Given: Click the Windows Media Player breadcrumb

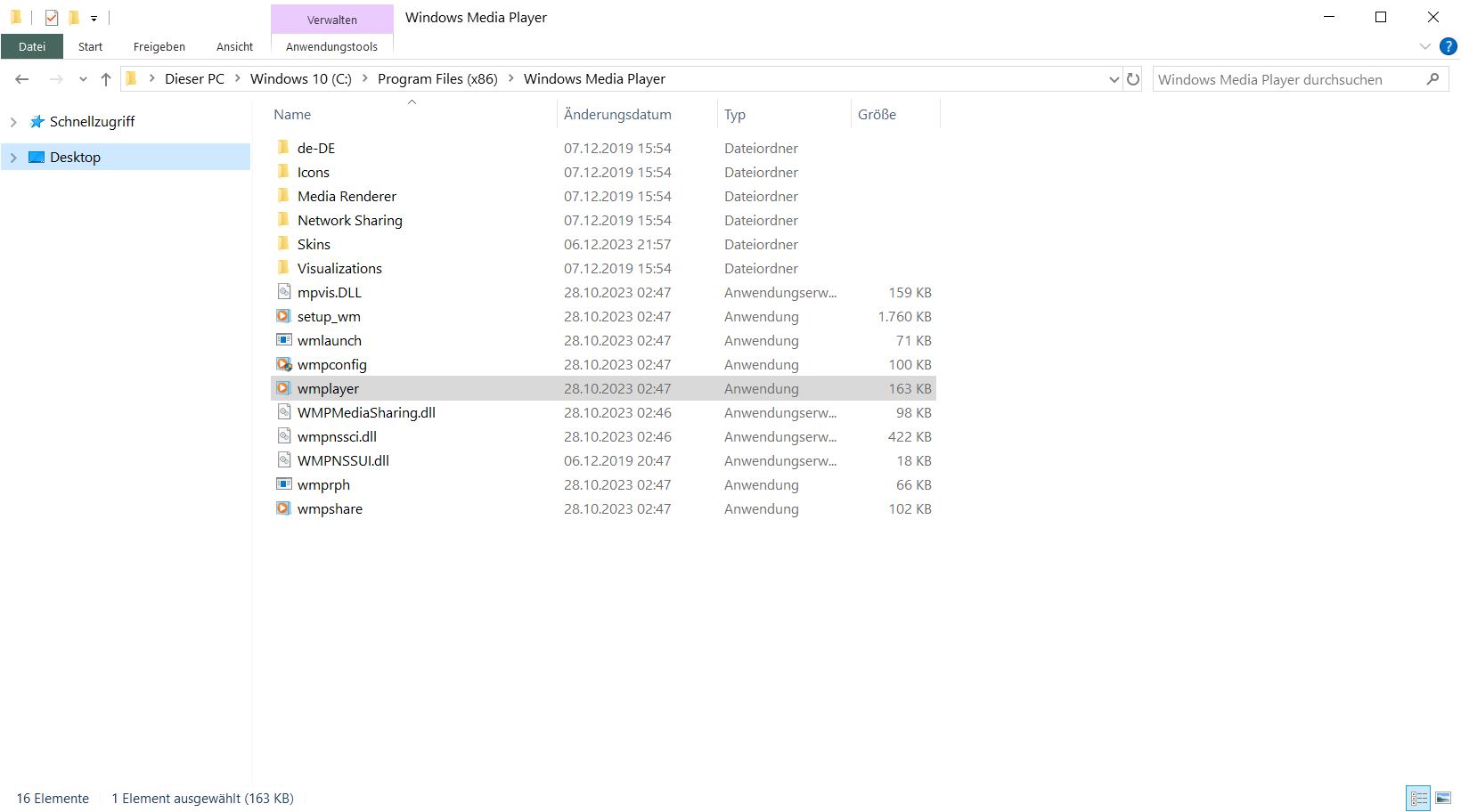Looking at the screenshot, I should pyautogui.click(x=594, y=79).
